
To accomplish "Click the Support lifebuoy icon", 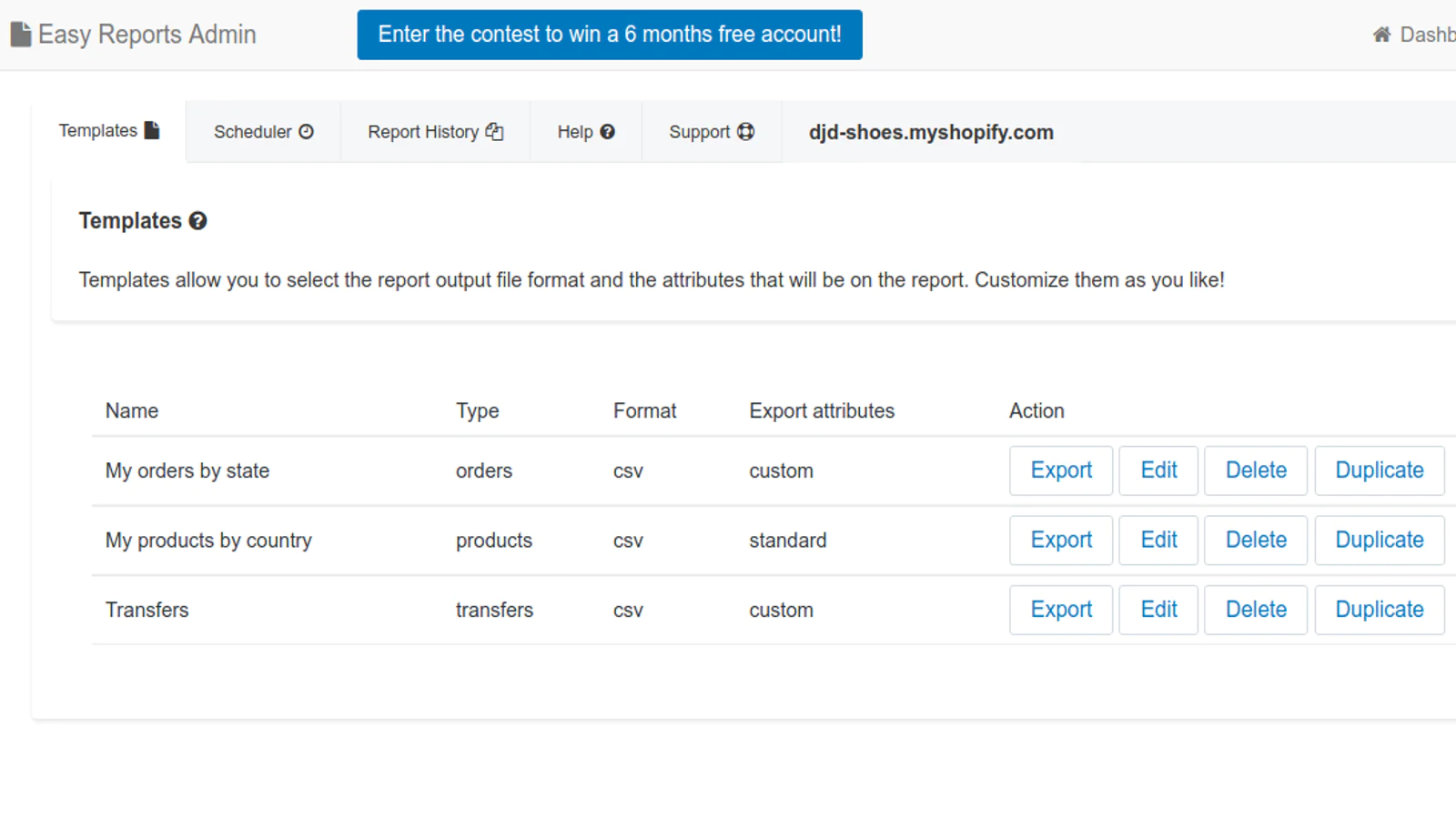I will (746, 132).
